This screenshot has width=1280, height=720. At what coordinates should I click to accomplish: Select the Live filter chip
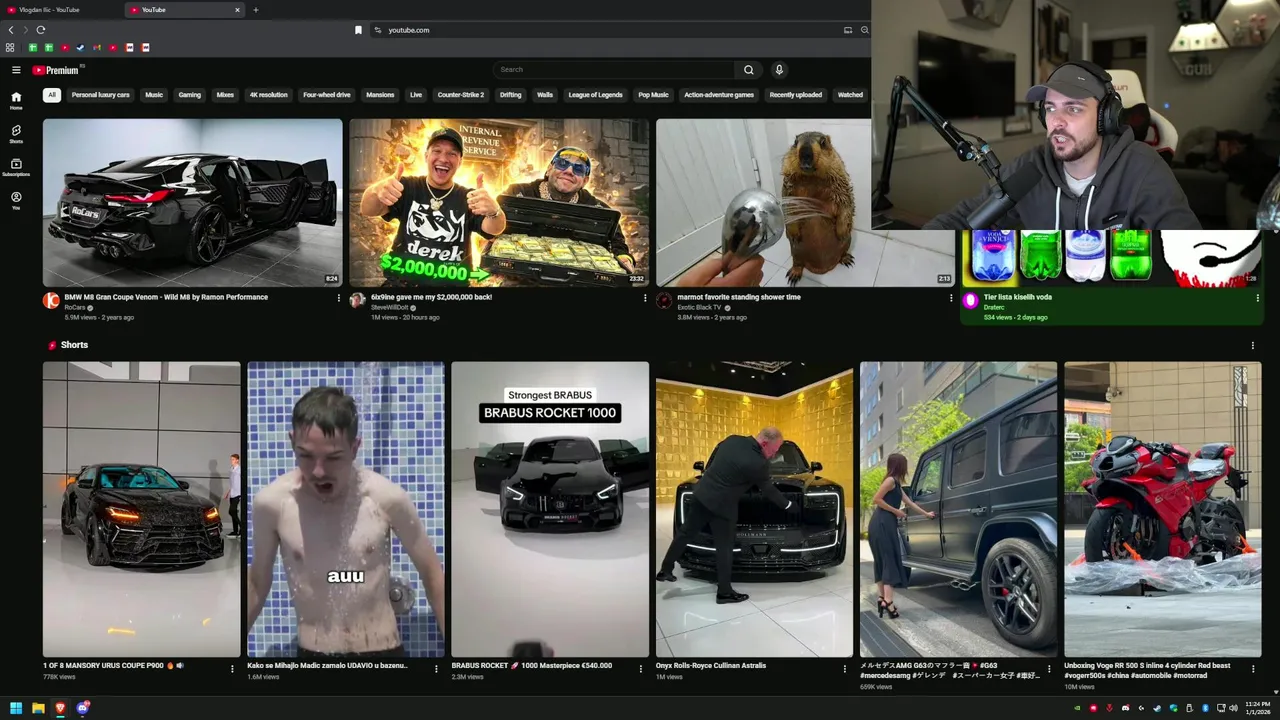(x=416, y=95)
